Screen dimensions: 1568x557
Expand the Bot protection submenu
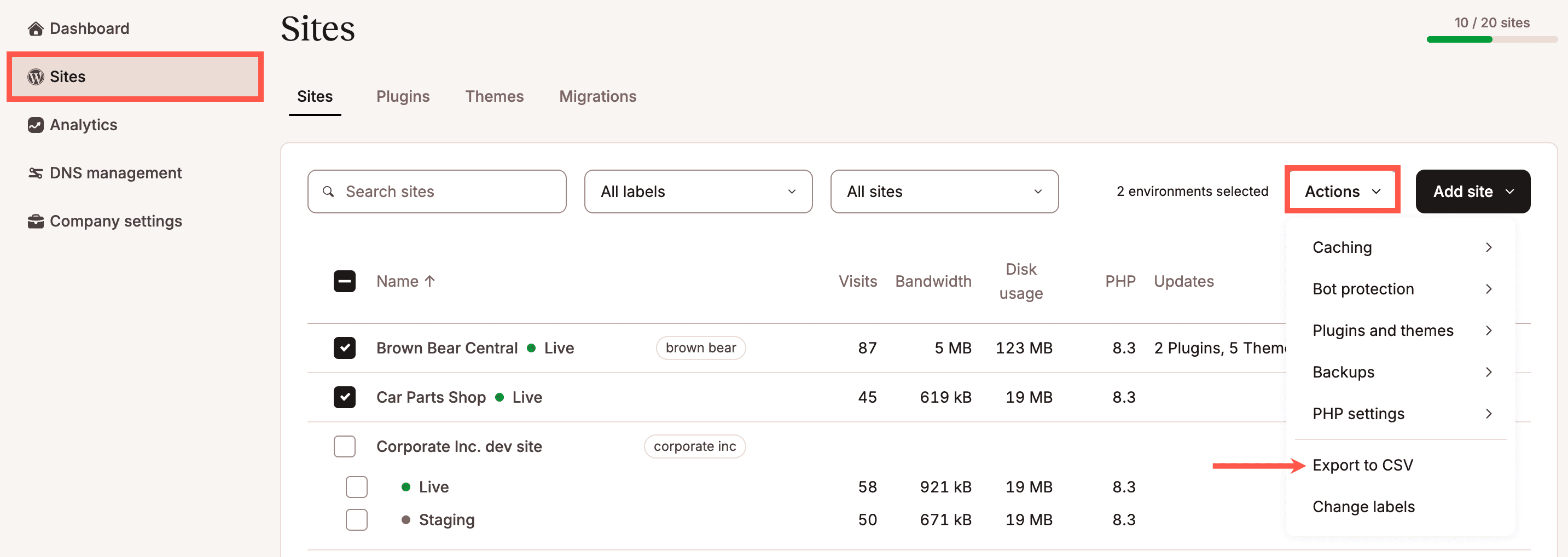[1401, 289]
